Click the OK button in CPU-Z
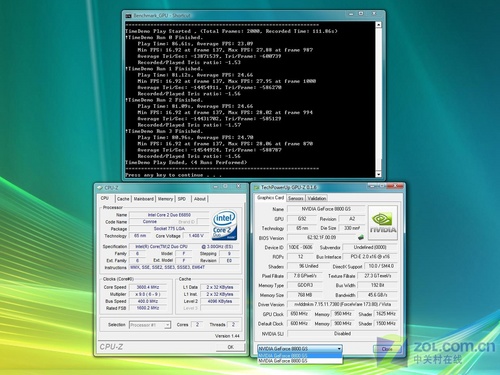This screenshot has height=375, width=500. pos(230,347)
